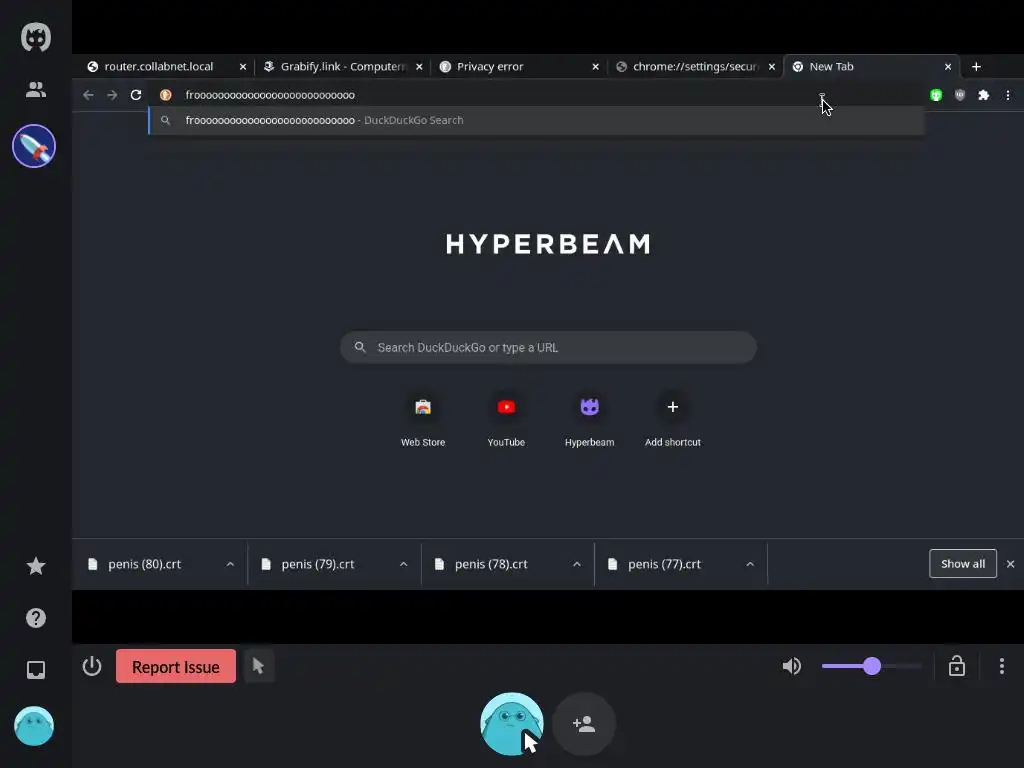Viewport: 1024px width, 768px height.
Task: Open a new browser tab with plus
Action: pos(976,67)
